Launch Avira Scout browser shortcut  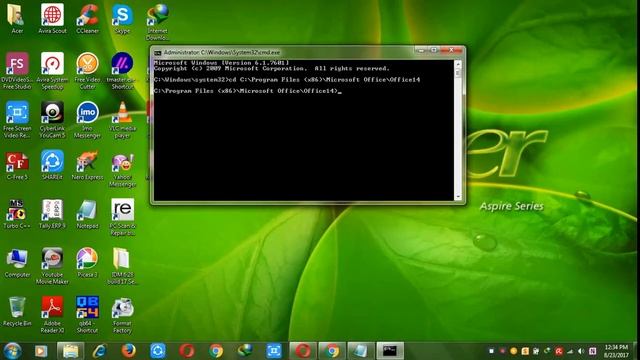pos(52,19)
